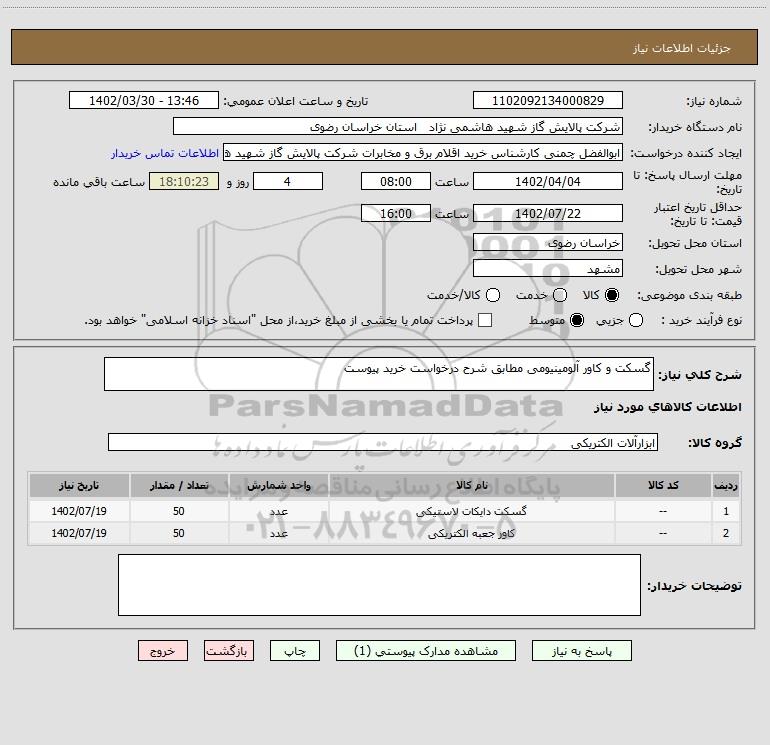Click the quantity 50 in row 2
This screenshot has height=745, width=770.
coord(179,533)
